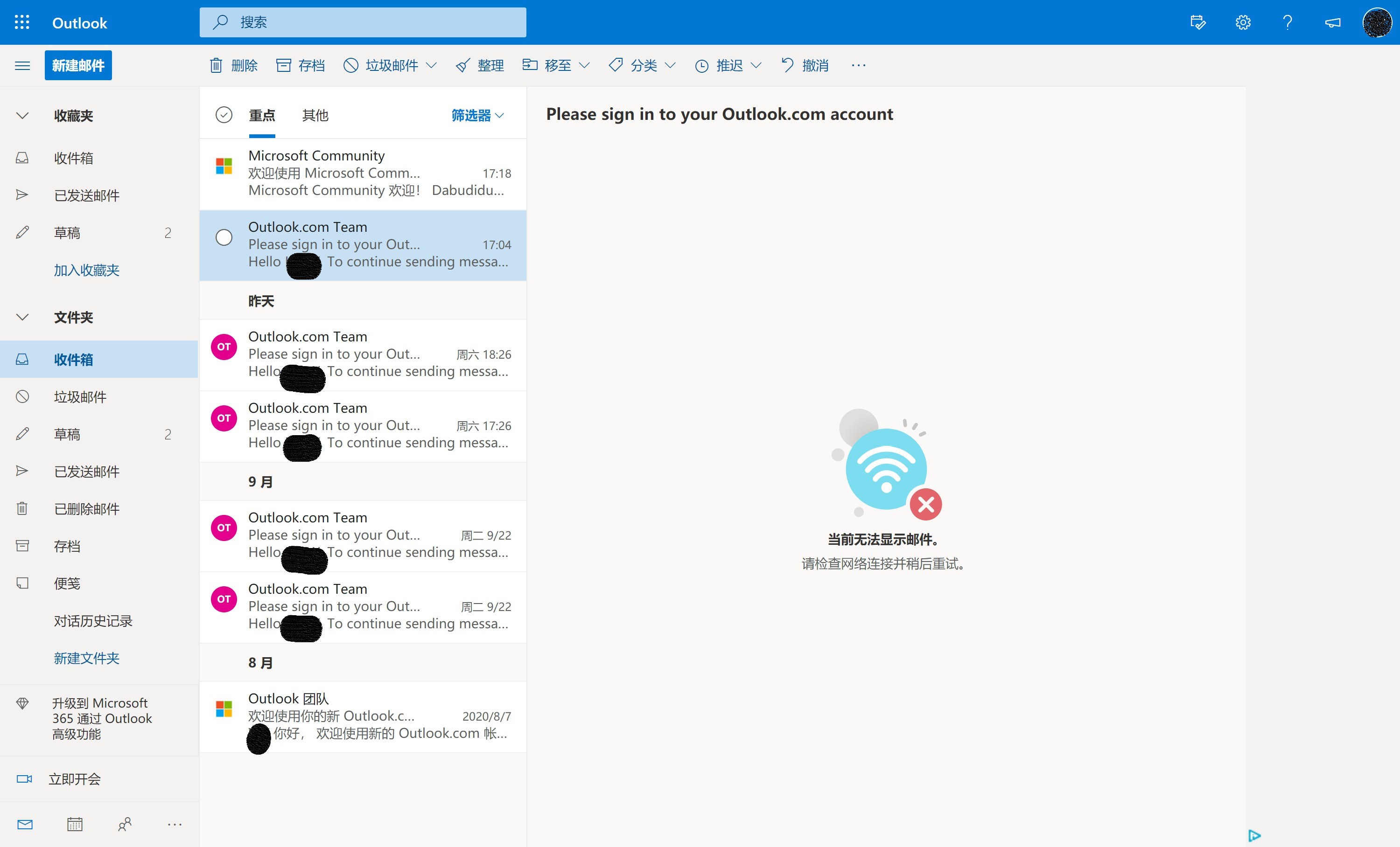
Task: Collapse the 收藏夹 section chevron
Action: [x=22, y=116]
